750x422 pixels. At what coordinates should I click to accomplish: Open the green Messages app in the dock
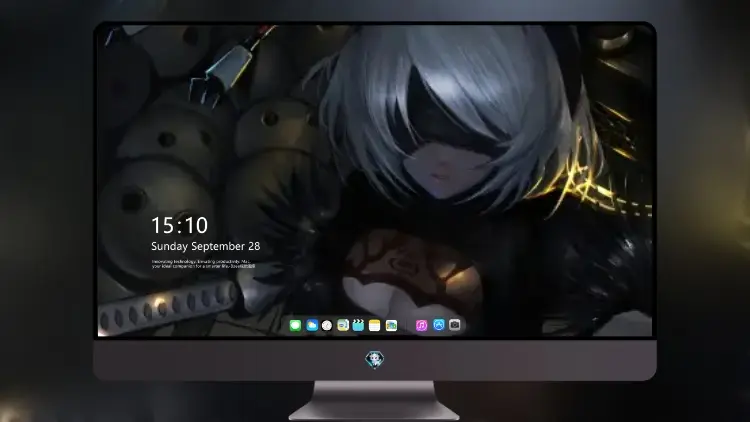pos(295,325)
